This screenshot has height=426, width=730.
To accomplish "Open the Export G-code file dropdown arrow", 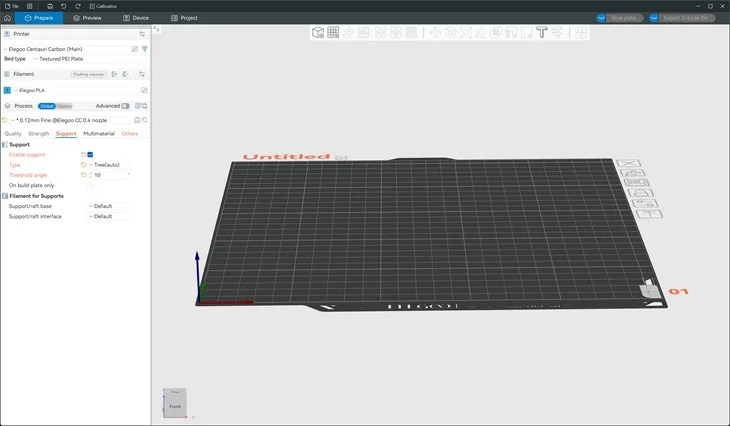I will (x=654, y=18).
